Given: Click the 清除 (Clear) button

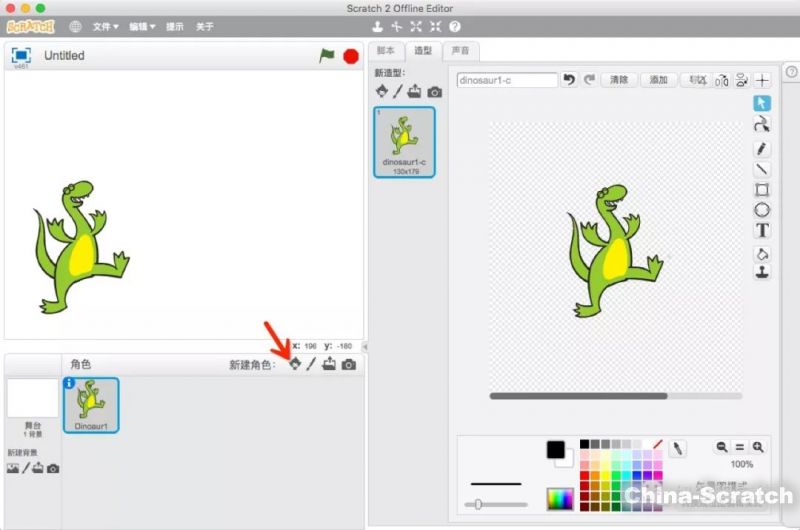Looking at the screenshot, I should (619, 80).
